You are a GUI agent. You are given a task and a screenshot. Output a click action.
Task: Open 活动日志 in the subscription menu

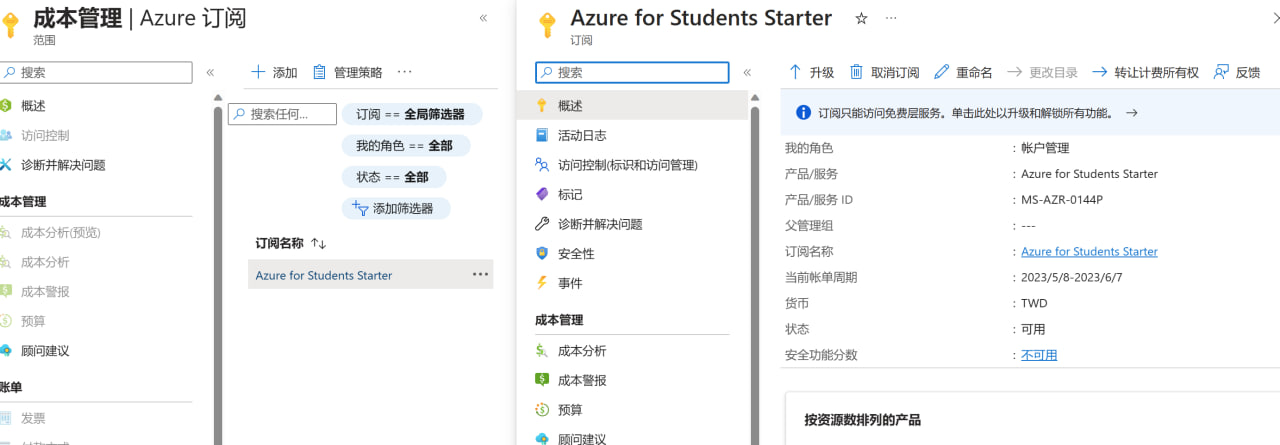coord(582,135)
